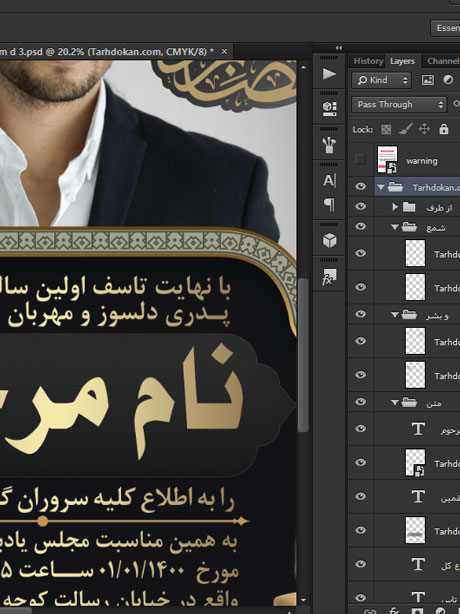Screen dimensions: 460x614
Task: Toggle visibility of از طرف group
Action: pyautogui.click(x=360, y=206)
